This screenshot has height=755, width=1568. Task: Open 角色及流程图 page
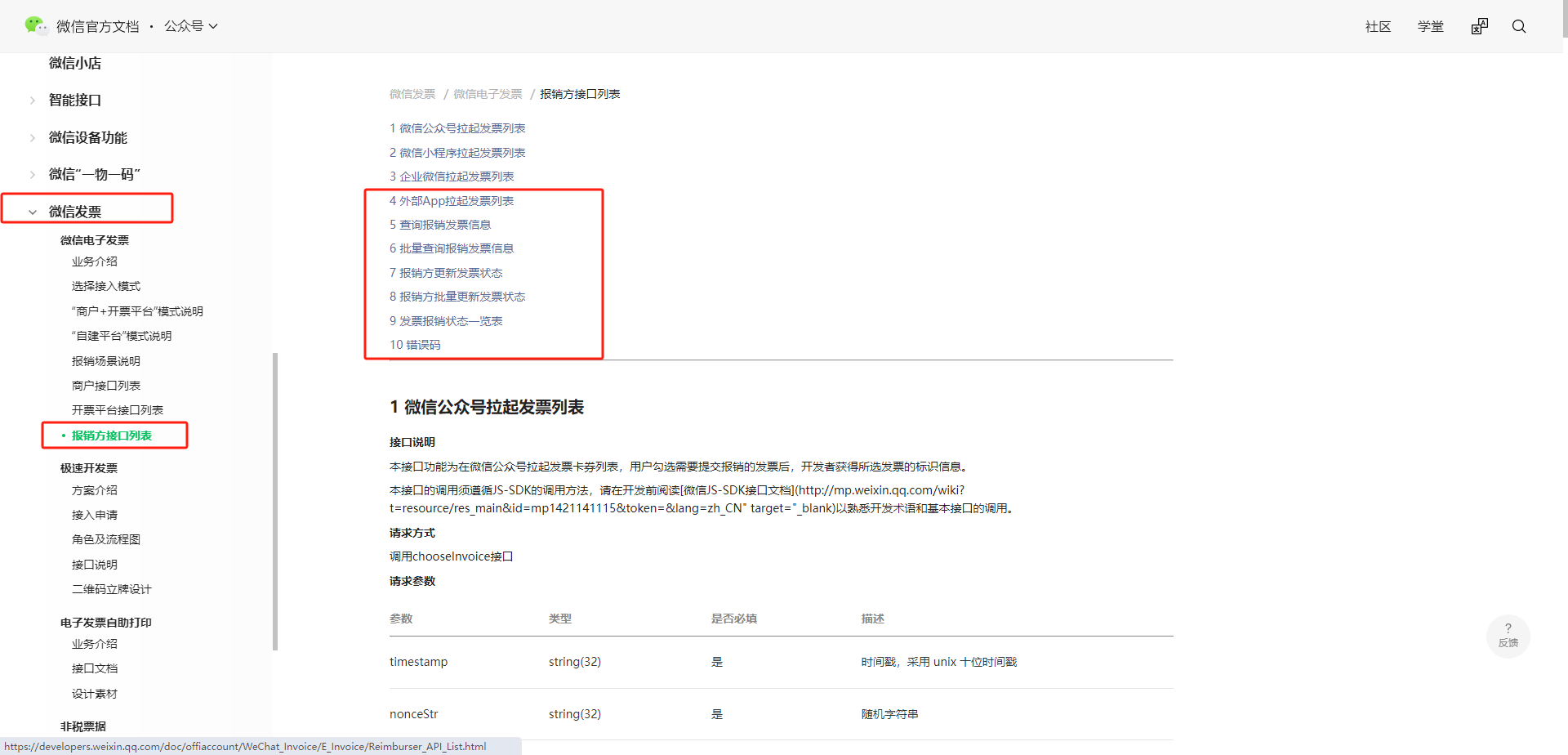coord(106,539)
